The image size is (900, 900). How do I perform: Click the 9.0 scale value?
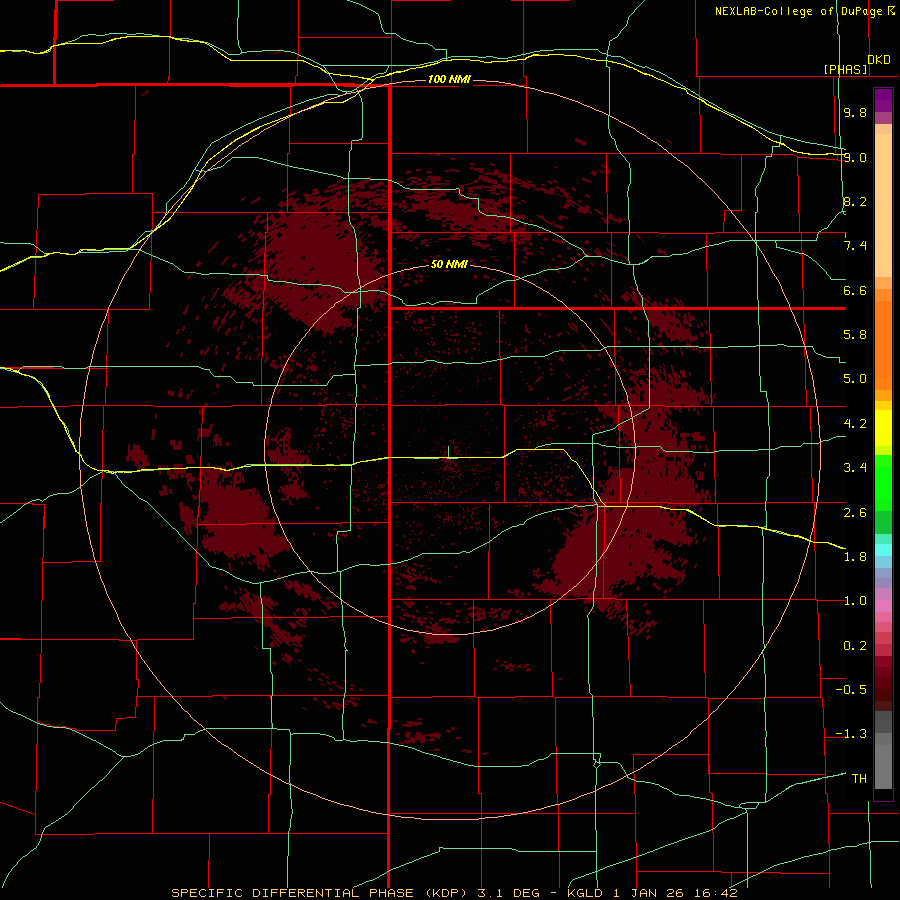coord(855,157)
